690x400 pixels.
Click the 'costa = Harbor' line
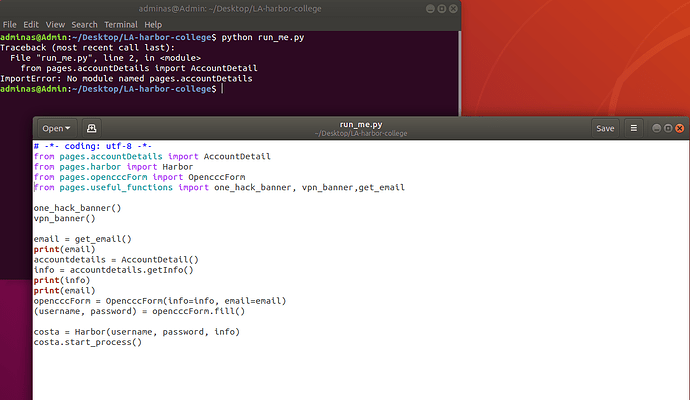[137, 332]
